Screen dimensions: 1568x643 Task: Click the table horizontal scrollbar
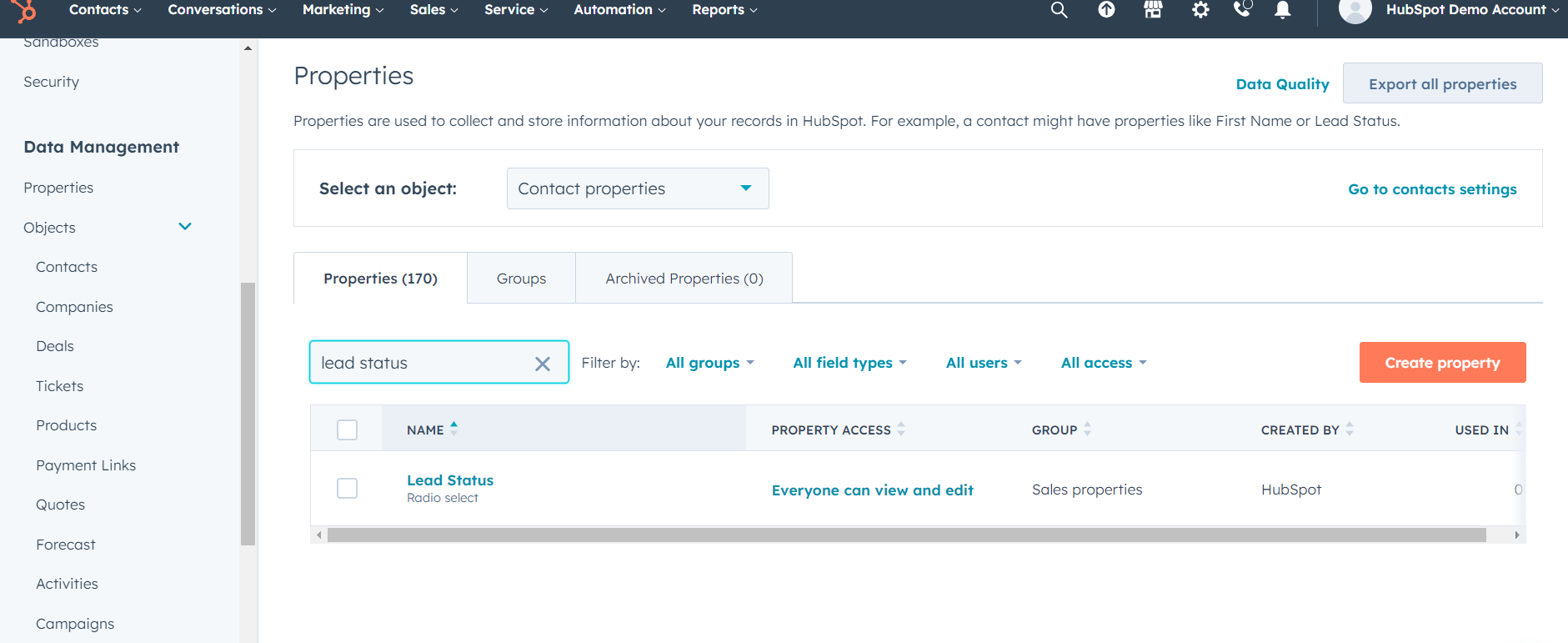click(907, 535)
